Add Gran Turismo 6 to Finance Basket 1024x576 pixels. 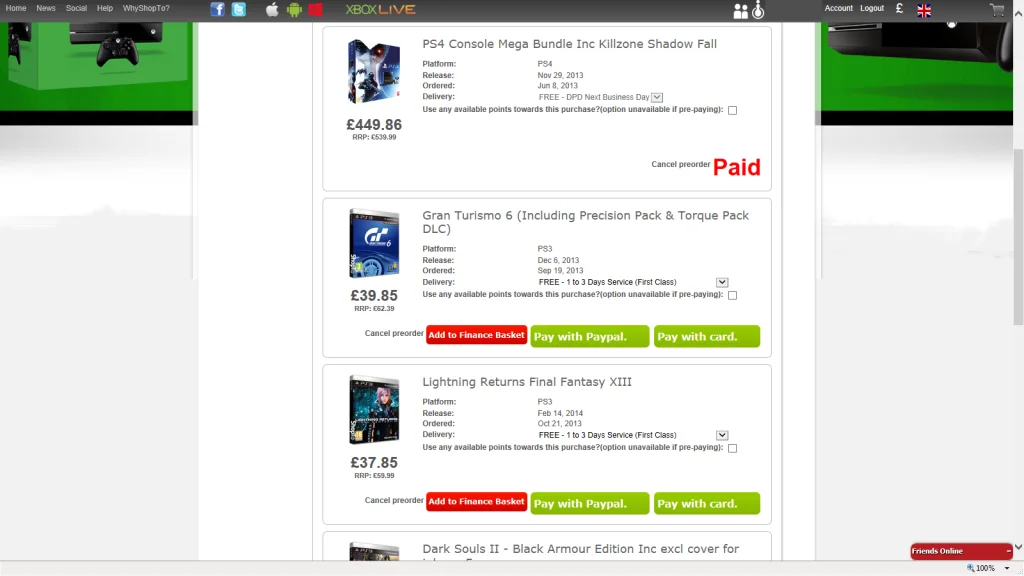(x=476, y=335)
